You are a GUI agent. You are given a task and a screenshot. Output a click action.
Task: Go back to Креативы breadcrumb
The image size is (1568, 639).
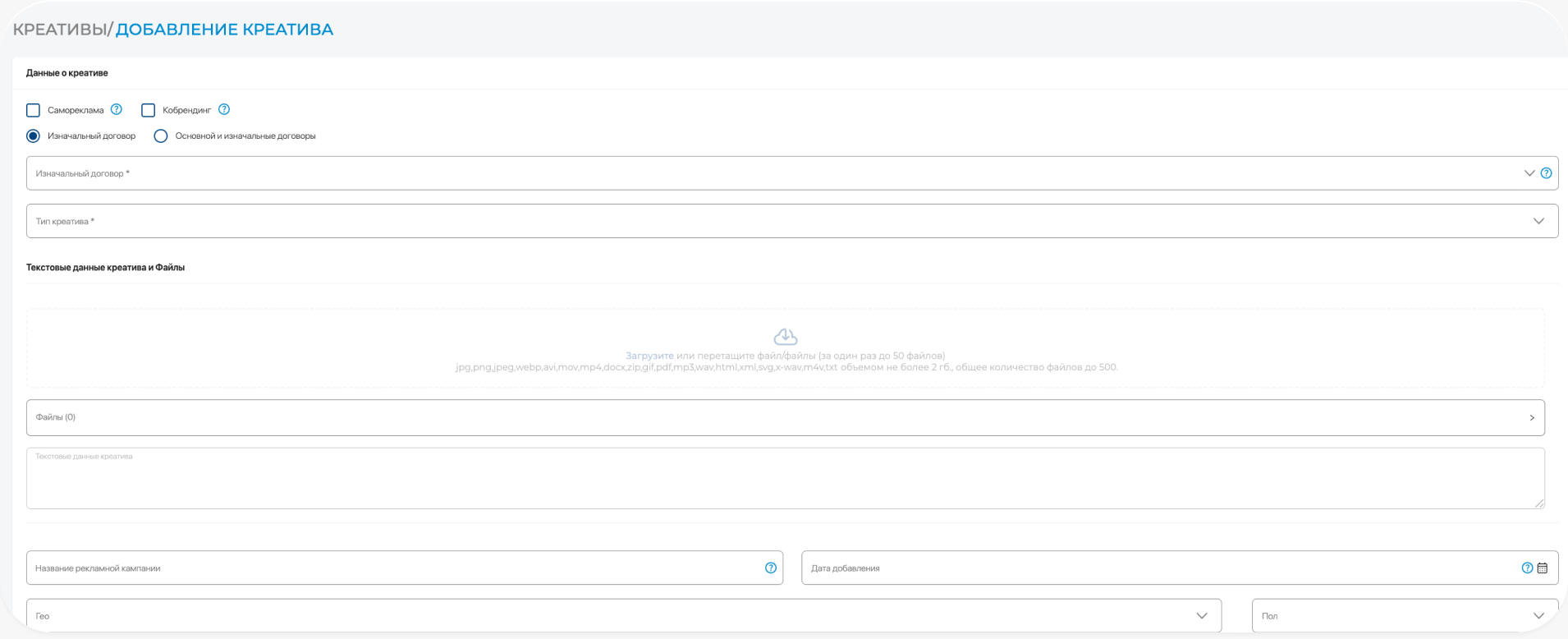pyautogui.click(x=59, y=30)
